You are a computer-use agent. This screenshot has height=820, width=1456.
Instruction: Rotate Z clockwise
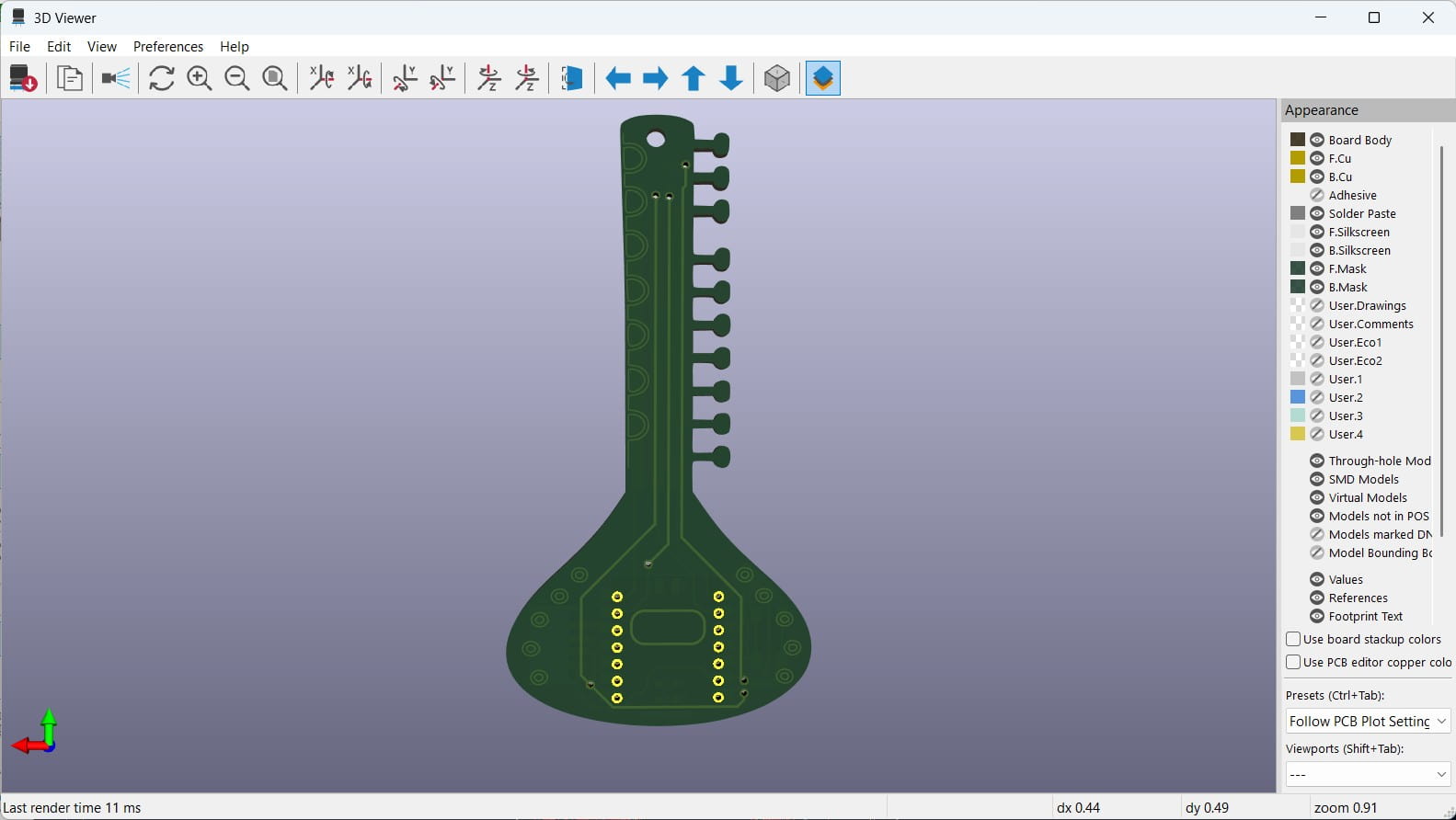pyautogui.click(x=489, y=78)
